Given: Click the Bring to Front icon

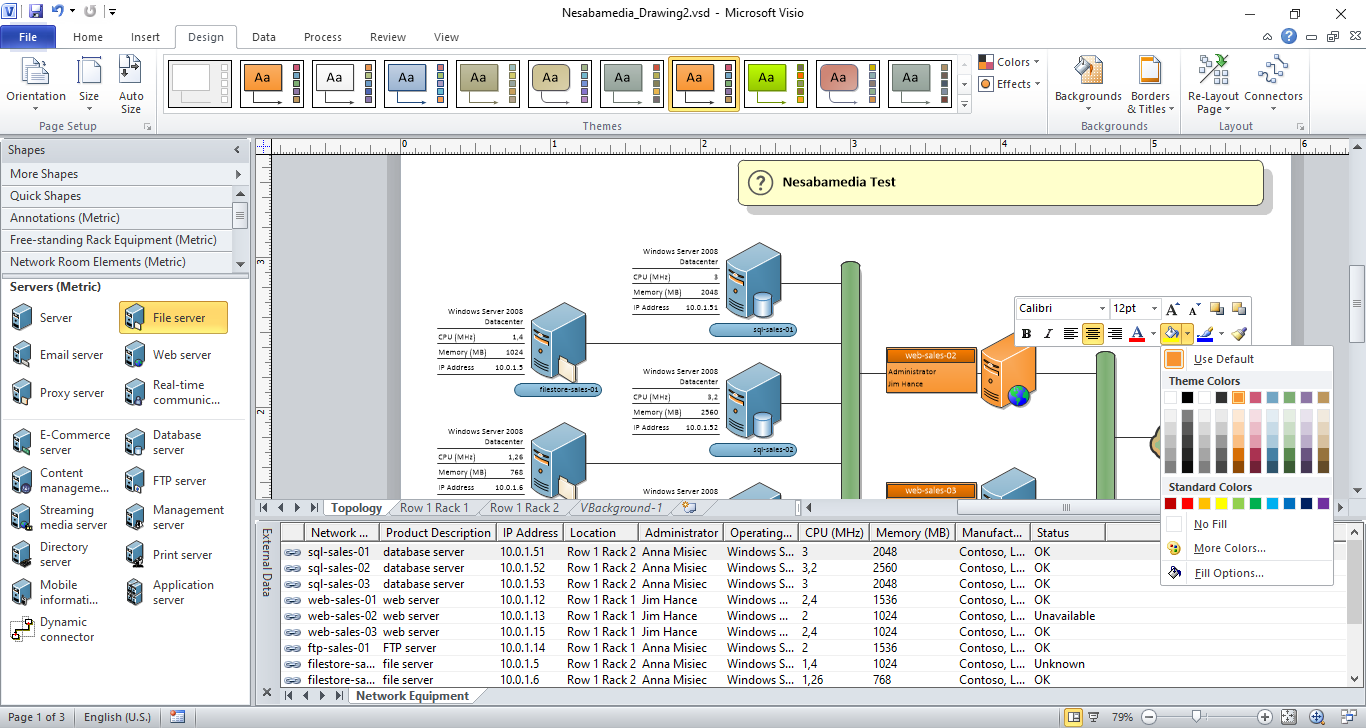Looking at the screenshot, I should click(x=1217, y=309).
